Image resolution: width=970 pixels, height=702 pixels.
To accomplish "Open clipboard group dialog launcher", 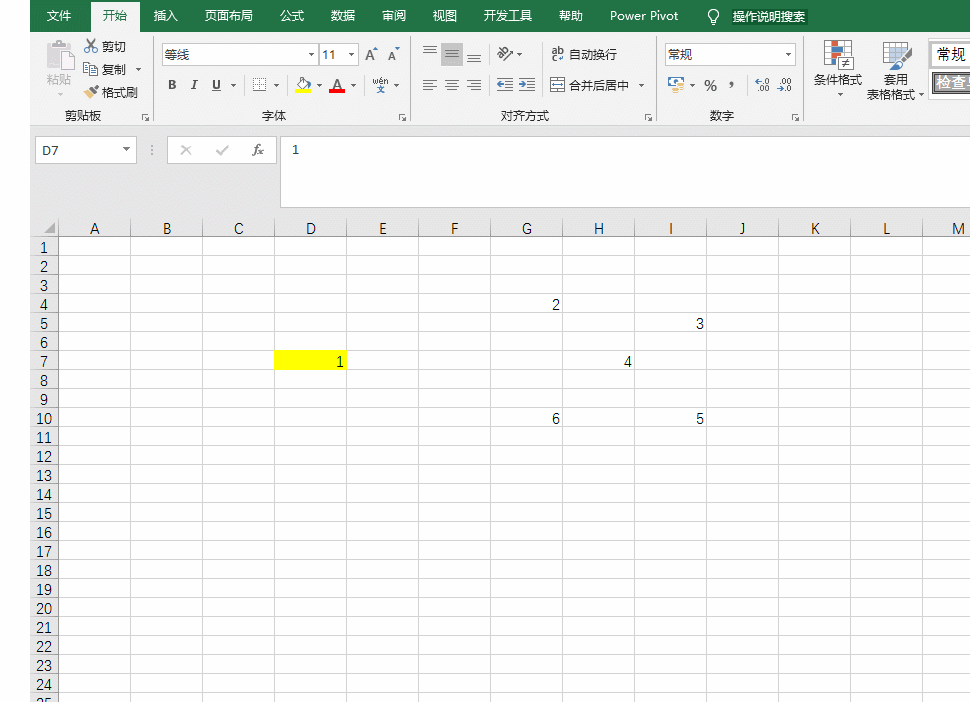I will (x=145, y=117).
